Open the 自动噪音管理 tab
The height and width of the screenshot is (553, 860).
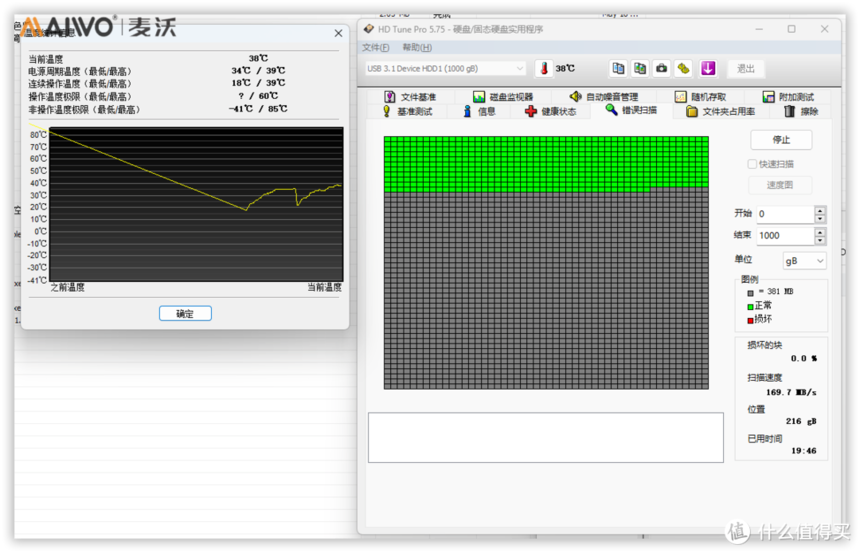604,97
